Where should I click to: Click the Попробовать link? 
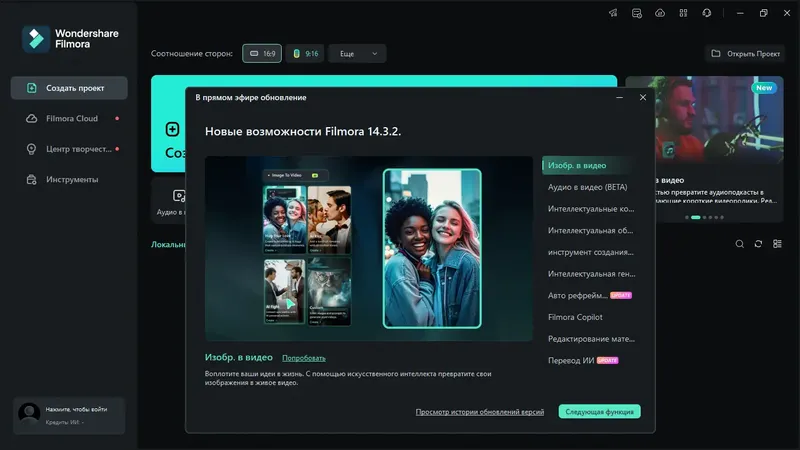(304, 358)
